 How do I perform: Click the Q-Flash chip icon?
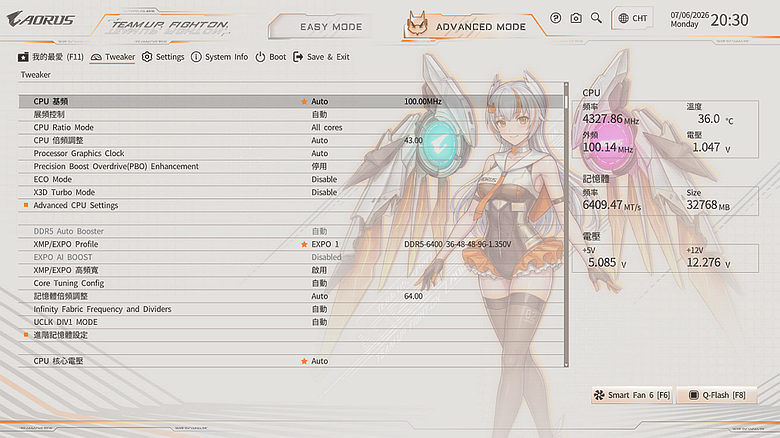coord(693,395)
